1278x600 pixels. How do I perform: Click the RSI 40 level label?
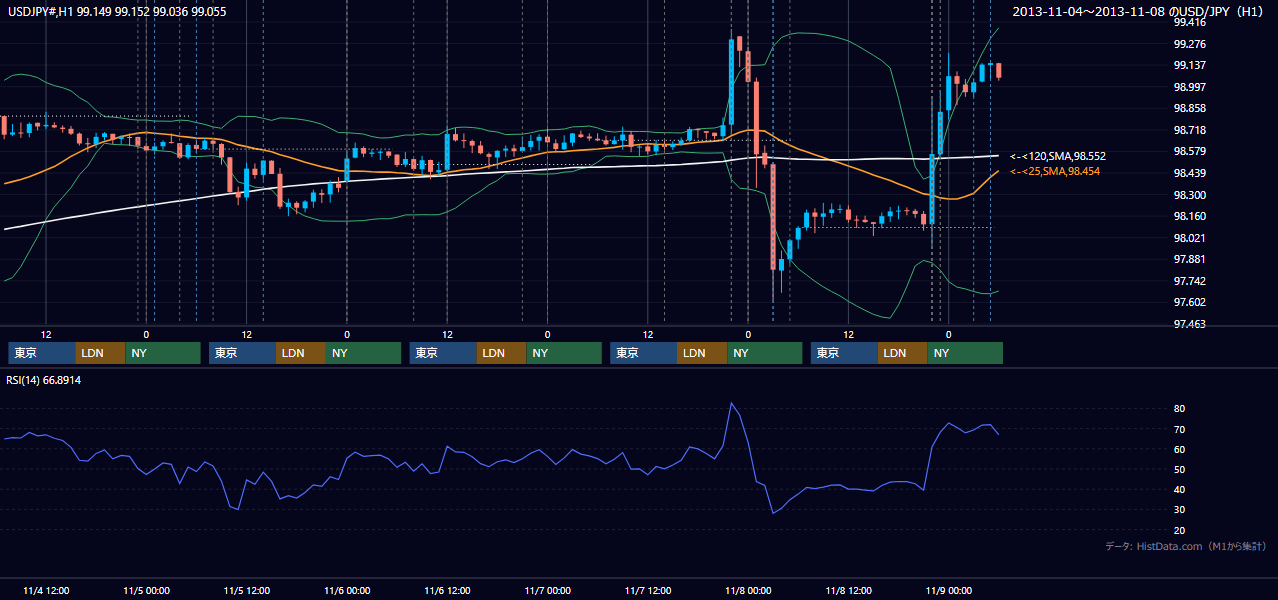(1179, 489)
